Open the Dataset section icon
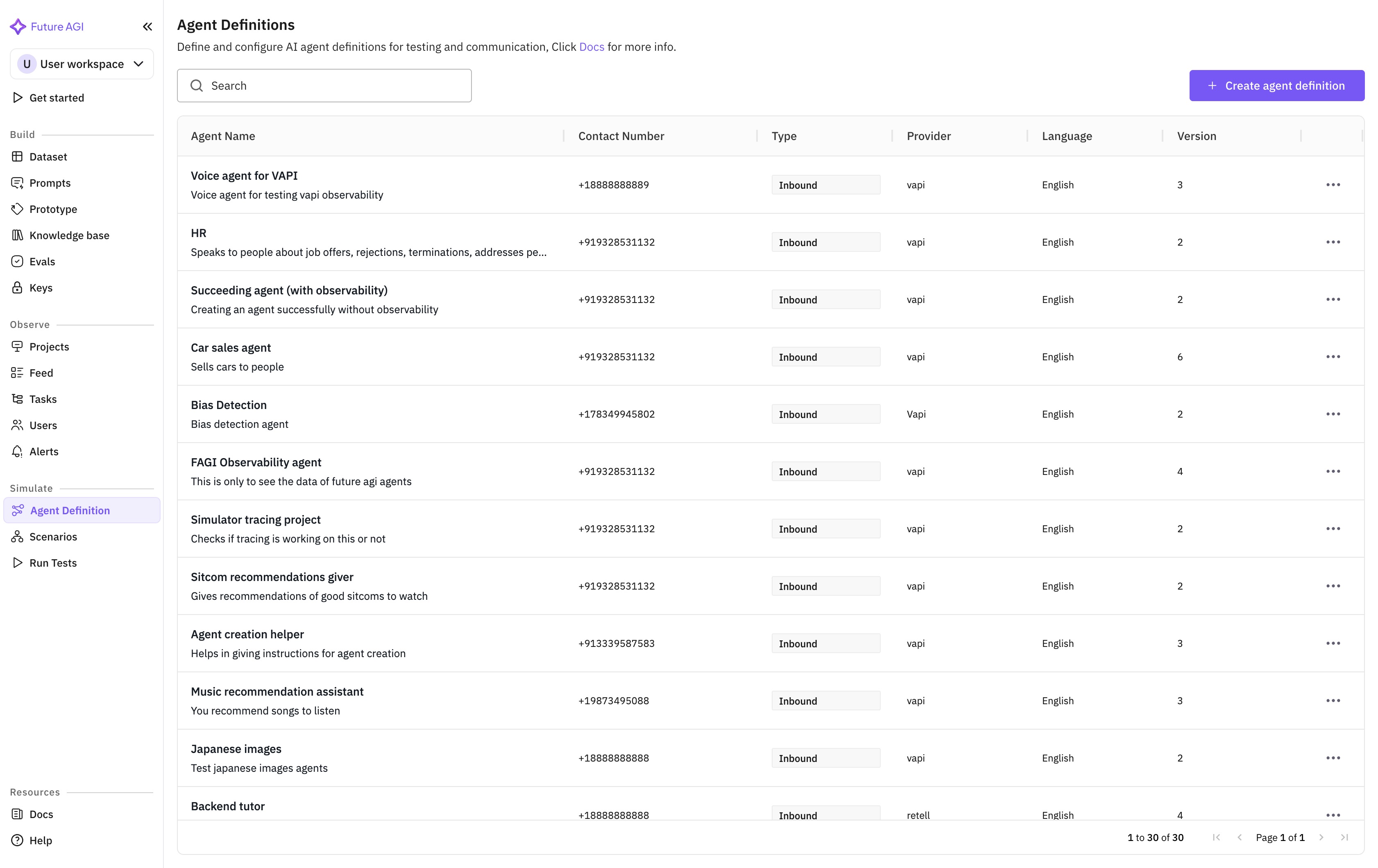Image resolution: width=1378 pixels, height=868 pixels. point(18,156)
